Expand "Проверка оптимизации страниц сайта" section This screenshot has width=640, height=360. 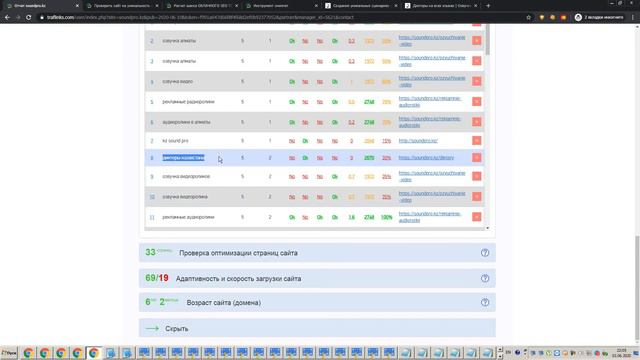click(317, 253)
